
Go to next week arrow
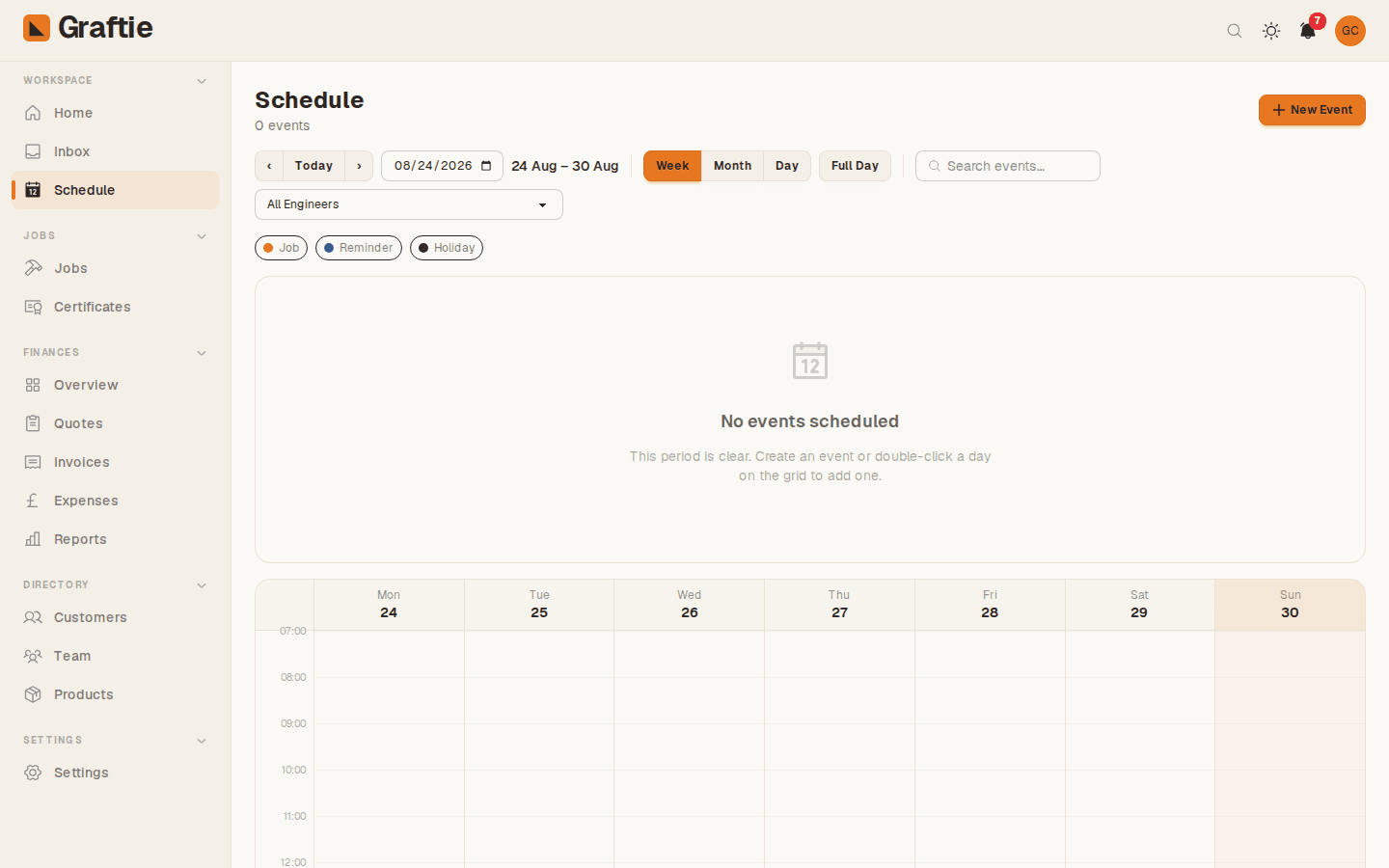click(359, 166)
